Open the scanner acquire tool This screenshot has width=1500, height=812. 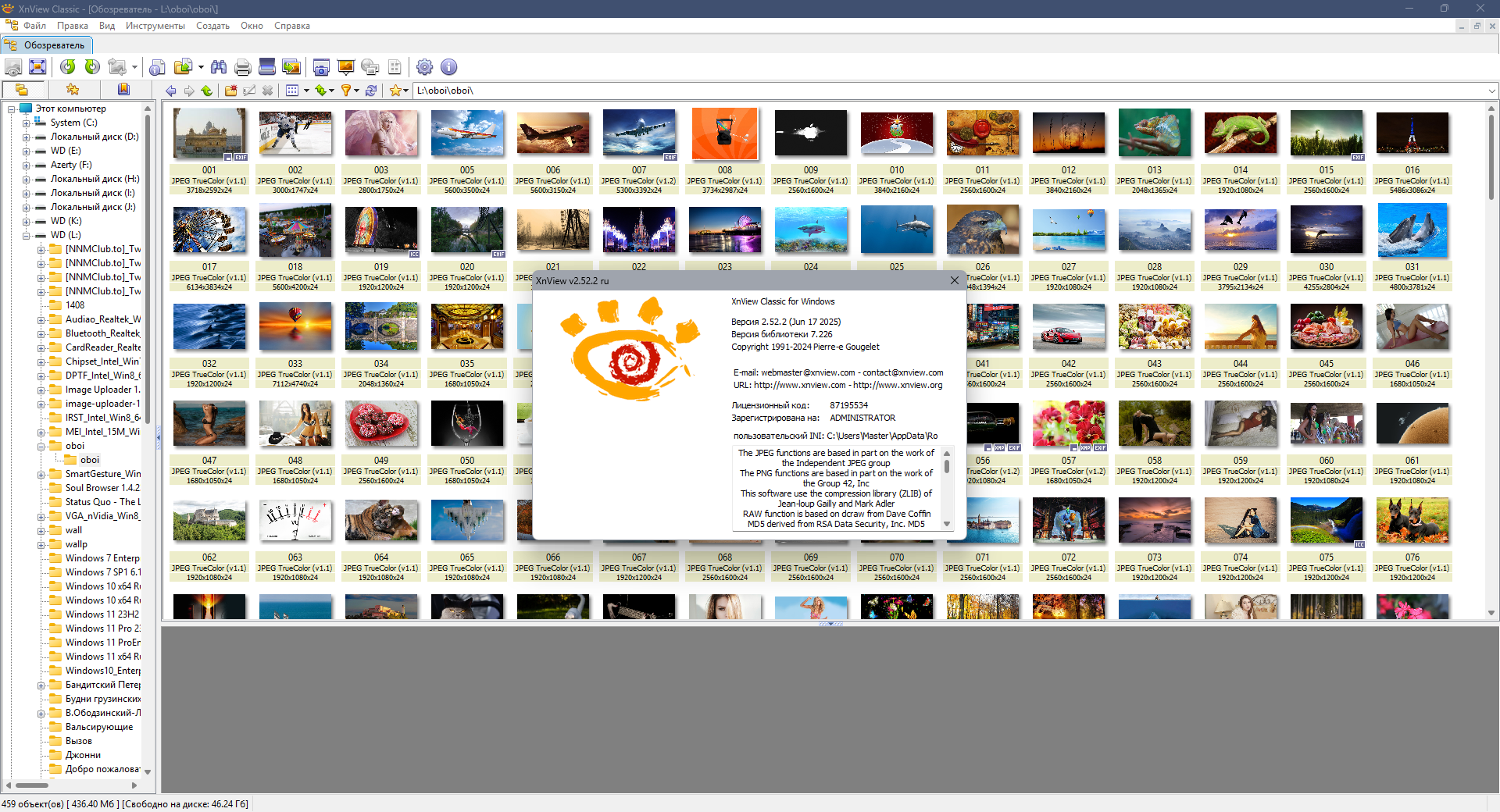click(x=266, y=67)
